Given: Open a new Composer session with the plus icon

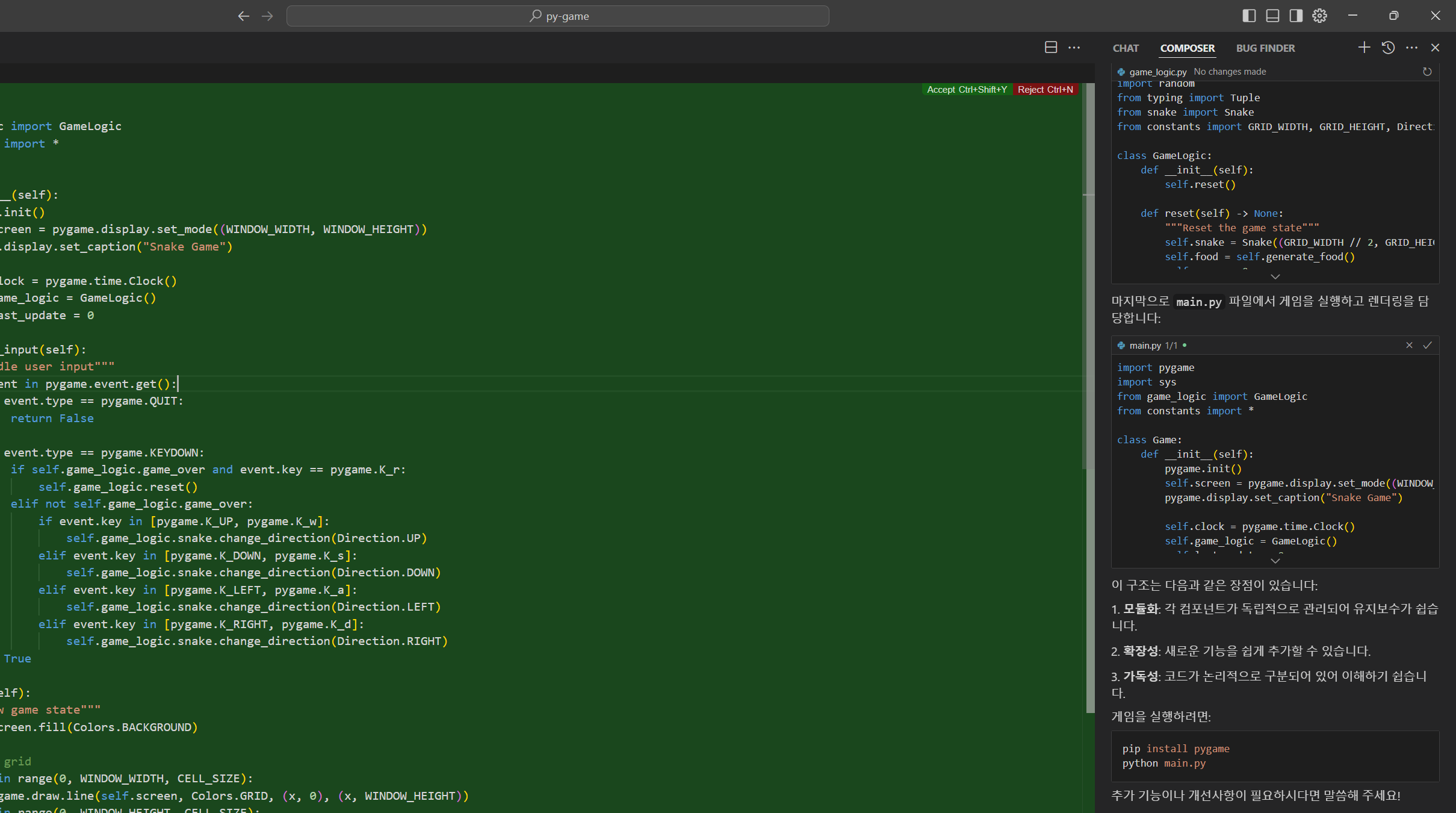Looking at the screenshot, I should click(1363, 48).
